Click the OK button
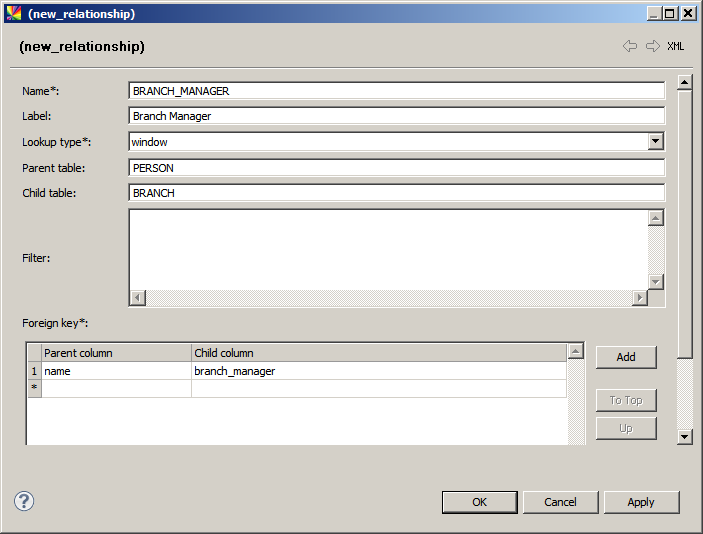The image size is (703, 534). coord(479,502)
